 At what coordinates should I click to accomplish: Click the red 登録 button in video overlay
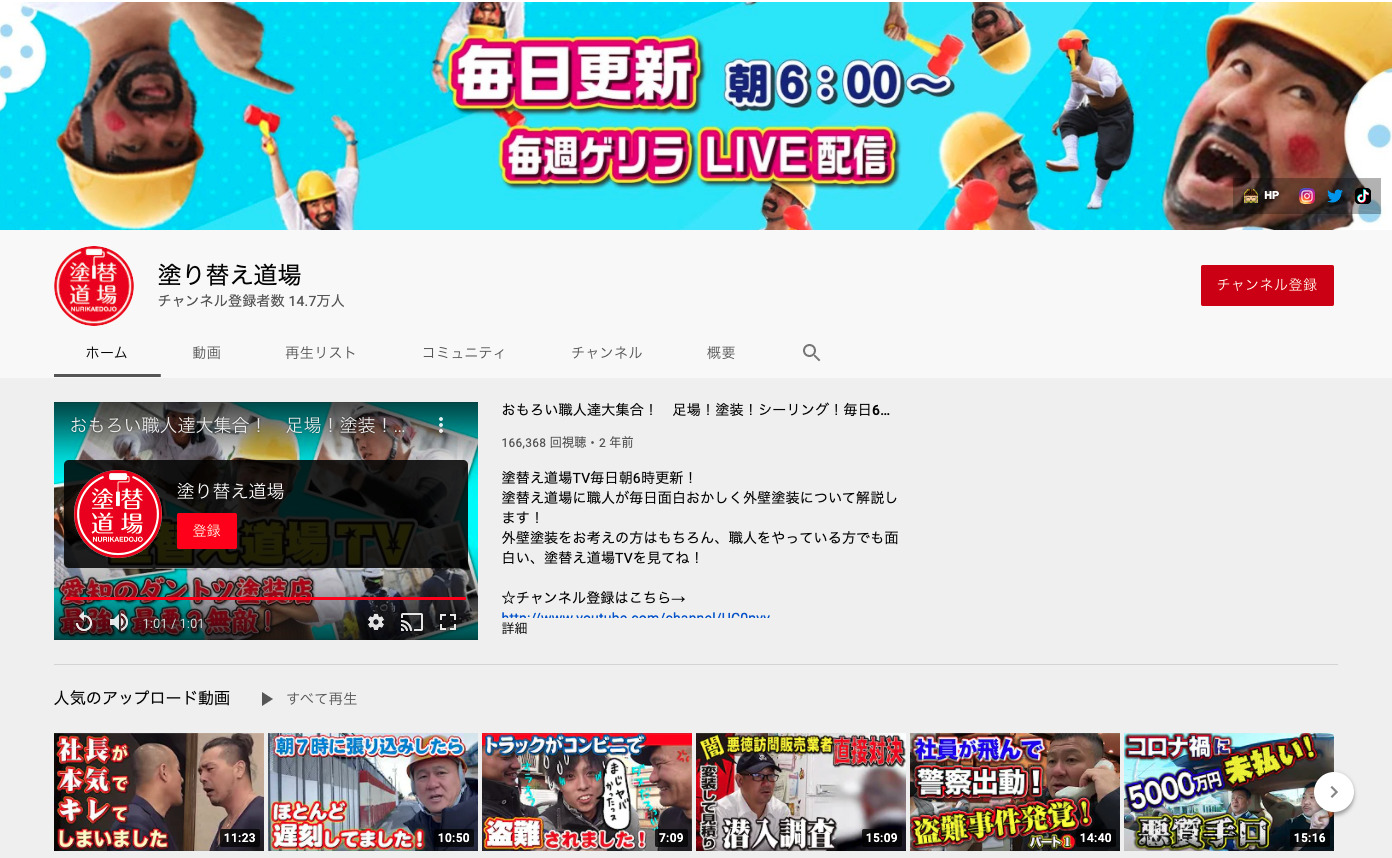point(207,531)
